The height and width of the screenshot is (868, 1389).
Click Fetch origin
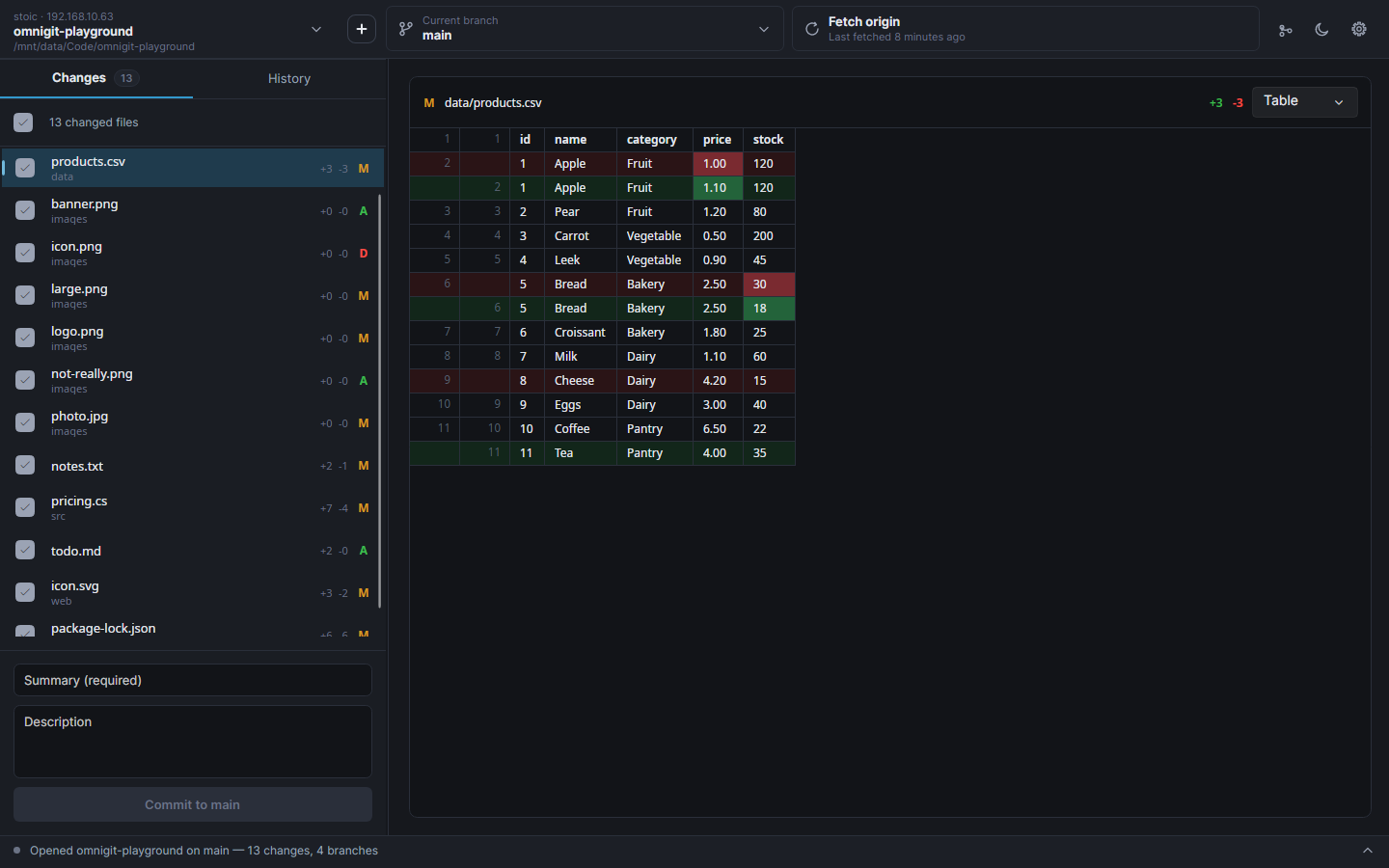(1025, 29)
